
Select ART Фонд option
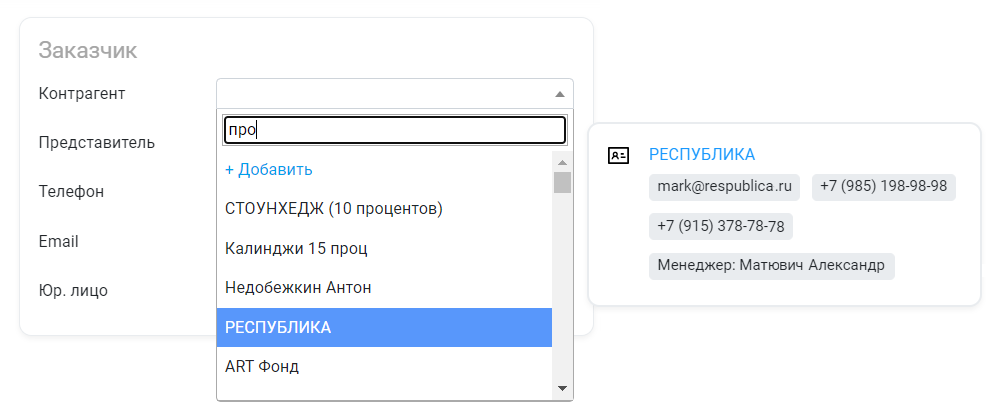click(384, 367)
